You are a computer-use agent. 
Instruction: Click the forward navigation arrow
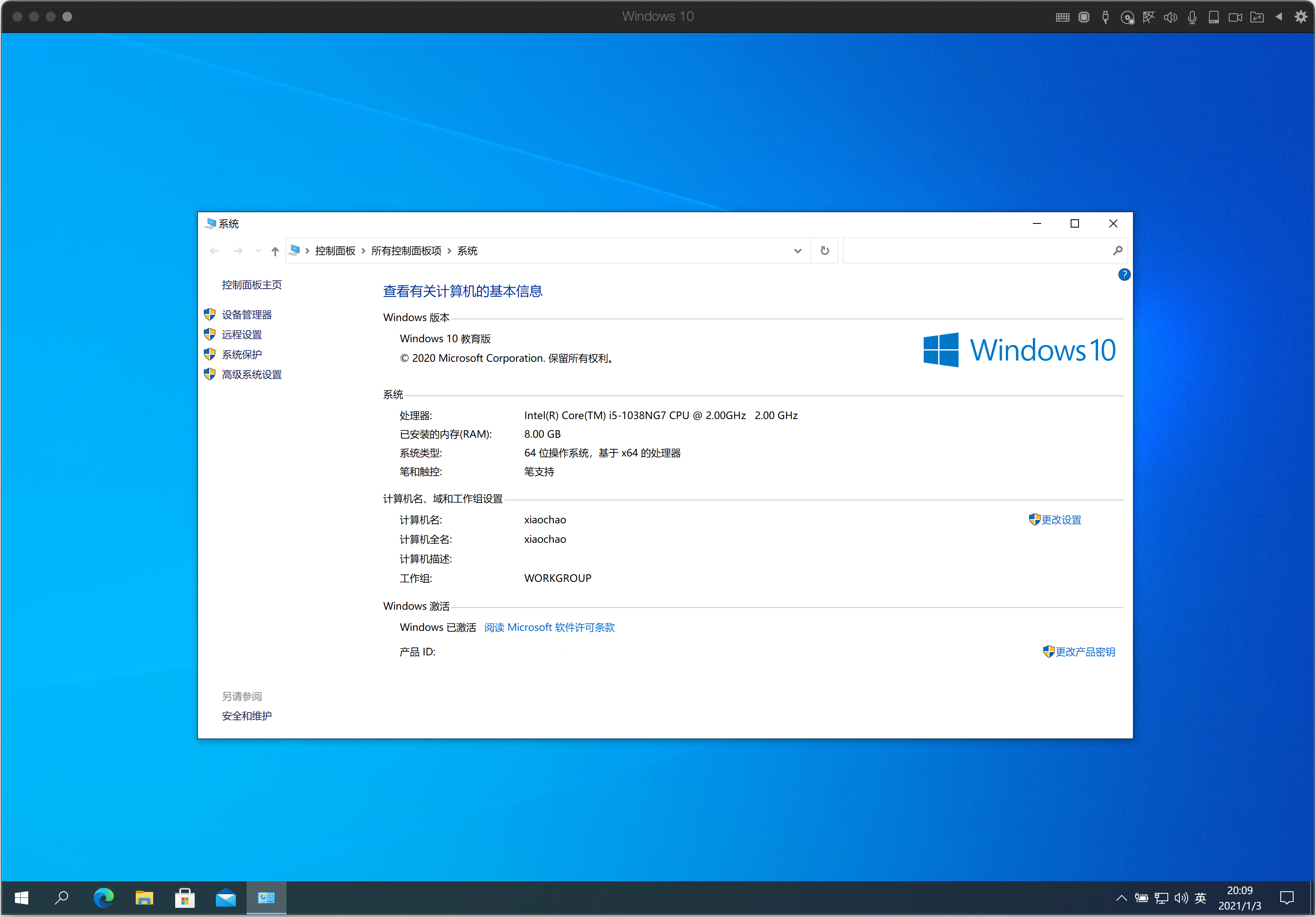click(x=238, y=250)
